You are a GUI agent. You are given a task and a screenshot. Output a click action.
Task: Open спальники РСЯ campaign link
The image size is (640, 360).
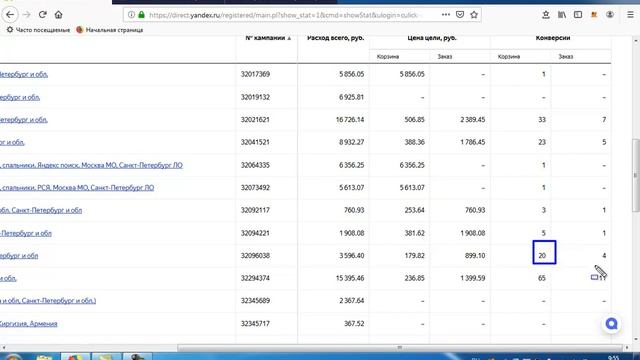click(77, 188)
